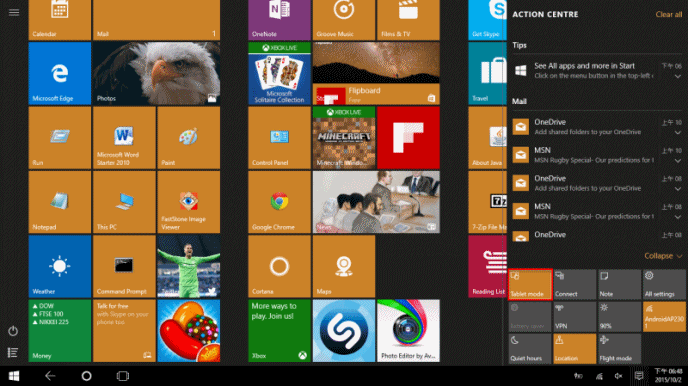
Task: Open Microsoft Solitaire Collection tile
Action: pyautogui.click(x=280, y=73)
